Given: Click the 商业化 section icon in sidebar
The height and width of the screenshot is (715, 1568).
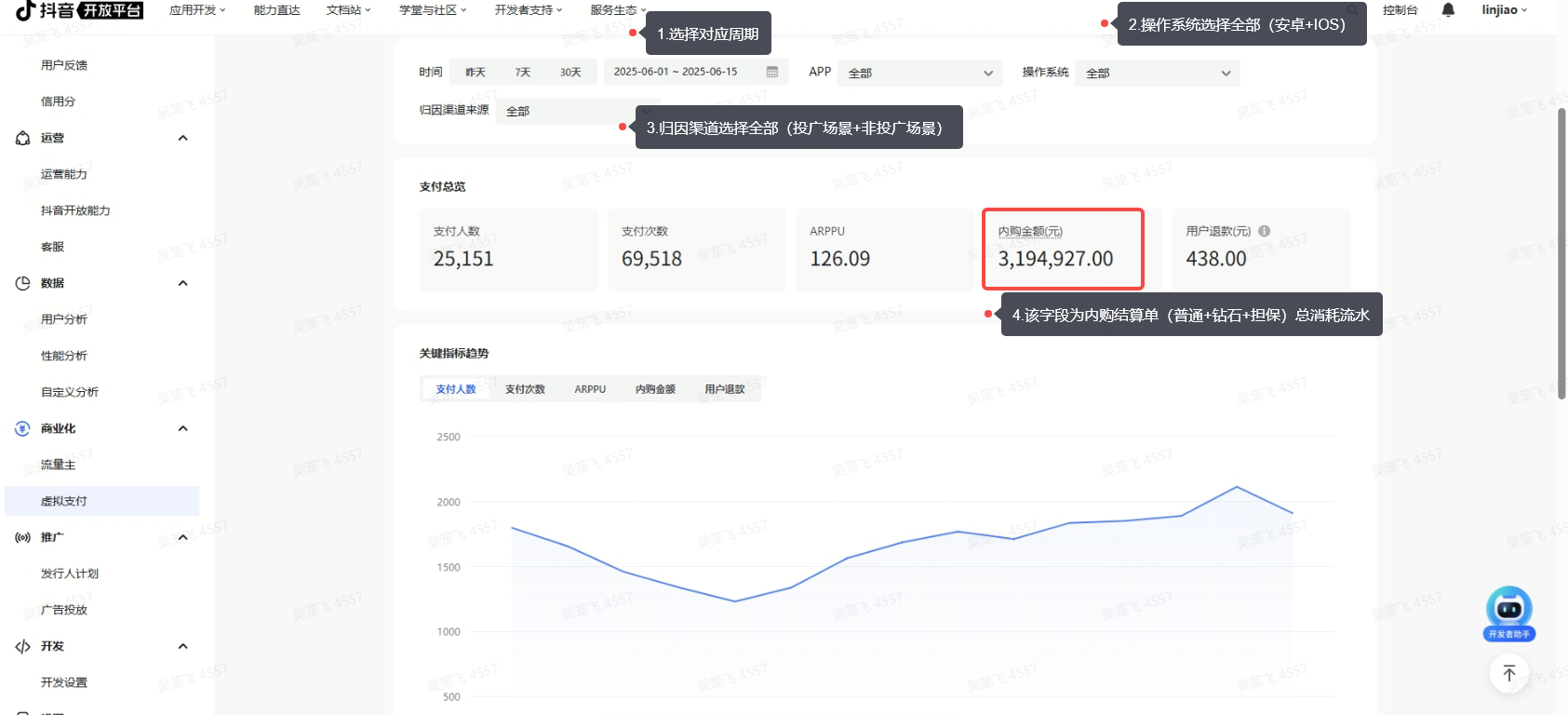Looking at the screenshot, I should 22,428.
